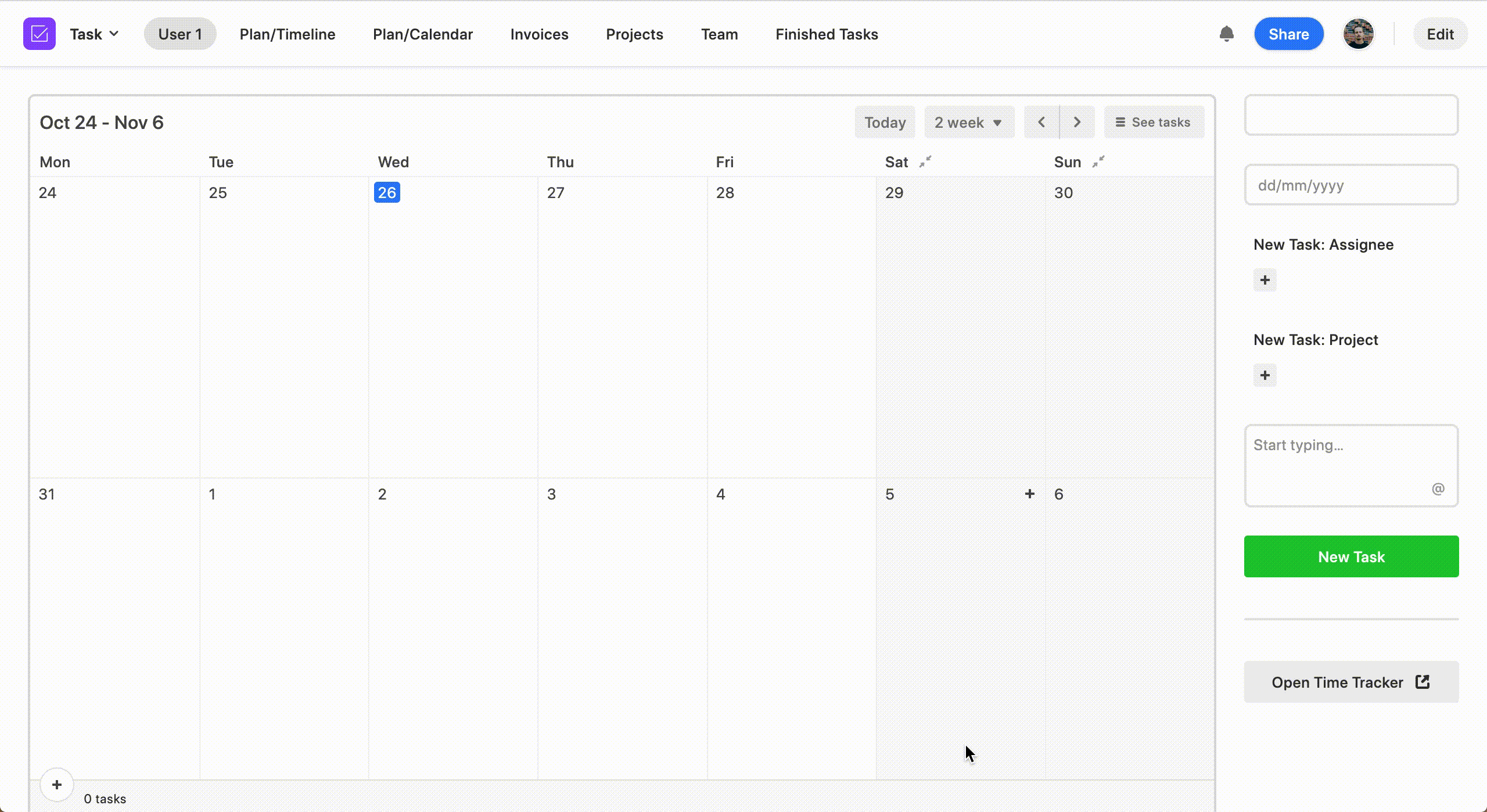
Task: Select the User 1 filter pill
Action: coord(179,34)
